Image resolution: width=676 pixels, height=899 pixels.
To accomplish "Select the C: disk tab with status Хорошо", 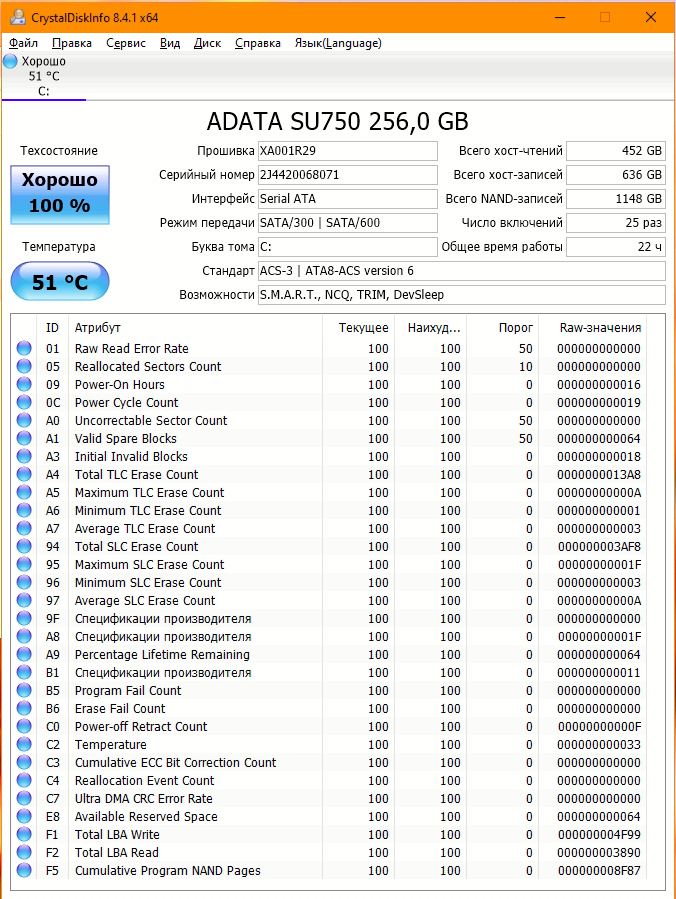I will [44, 76].
